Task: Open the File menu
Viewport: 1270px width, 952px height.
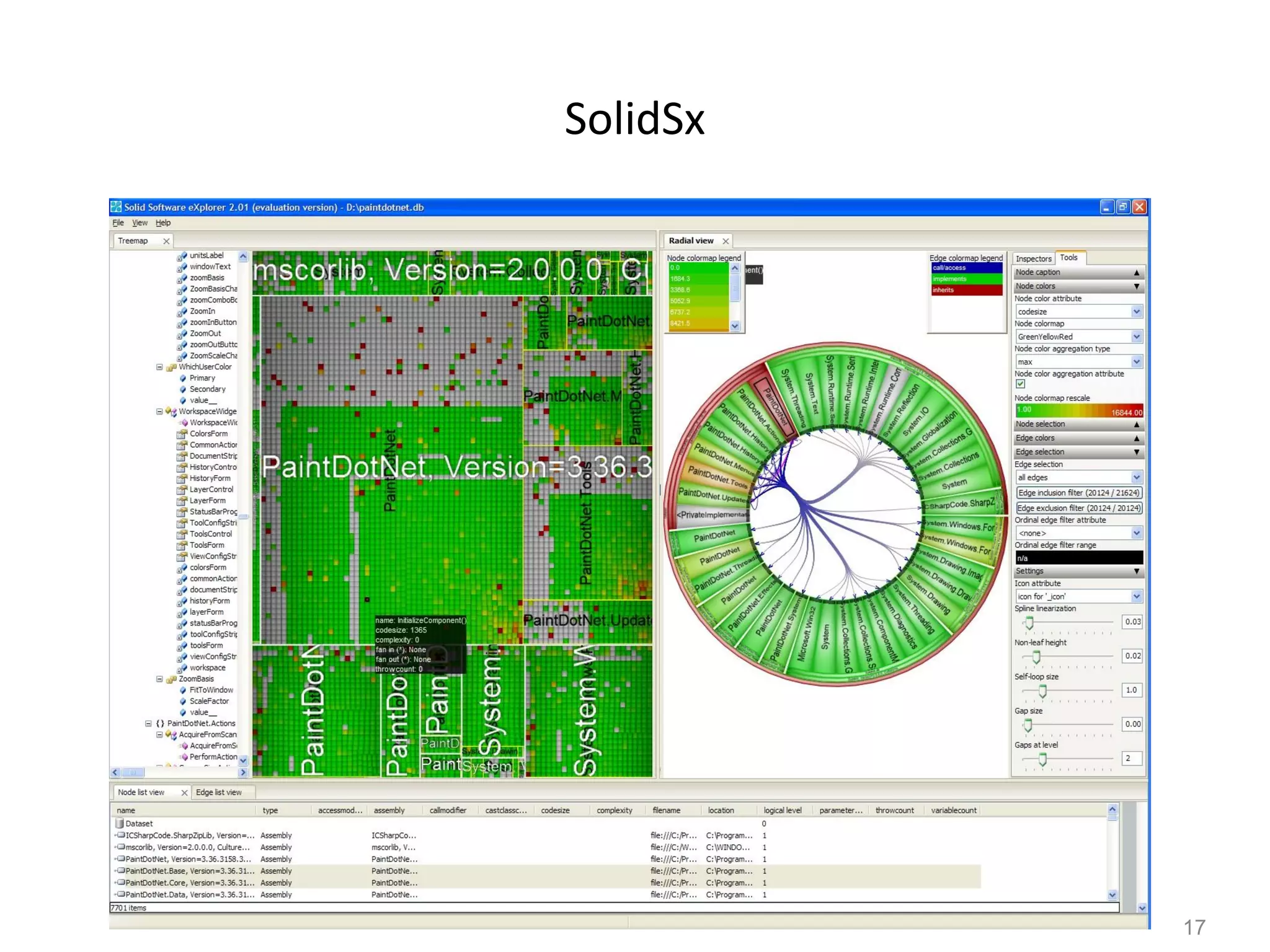Action: (118, 223)
